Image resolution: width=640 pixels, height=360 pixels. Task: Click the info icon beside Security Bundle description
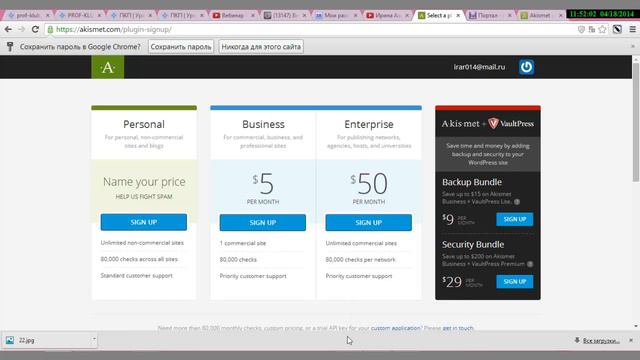coord(530,264)
